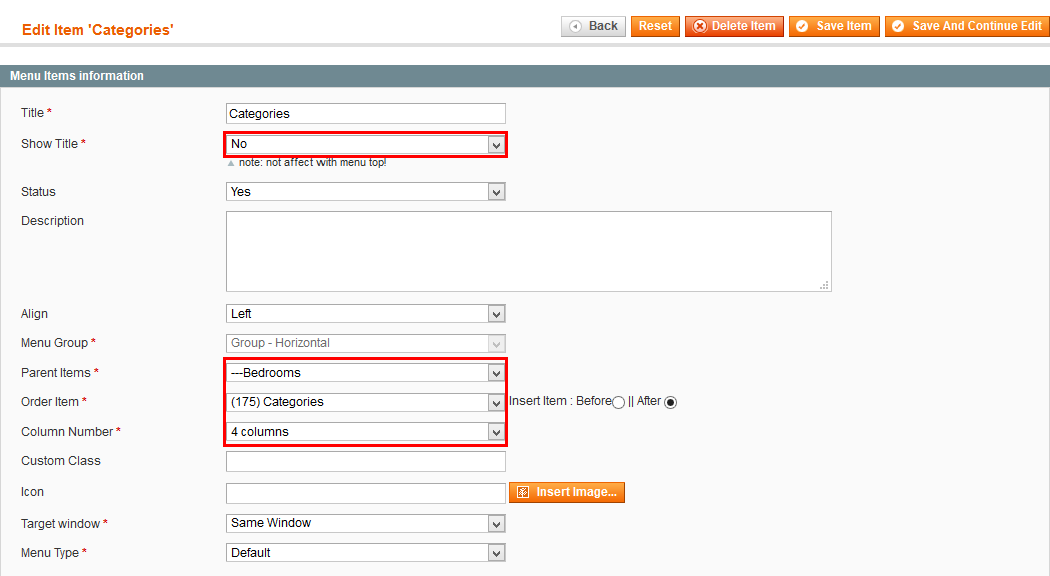Click inside the Description textarea
The height and width of the screenshot is (576, 1050).
pyautogui.click(x=528, y=251)
